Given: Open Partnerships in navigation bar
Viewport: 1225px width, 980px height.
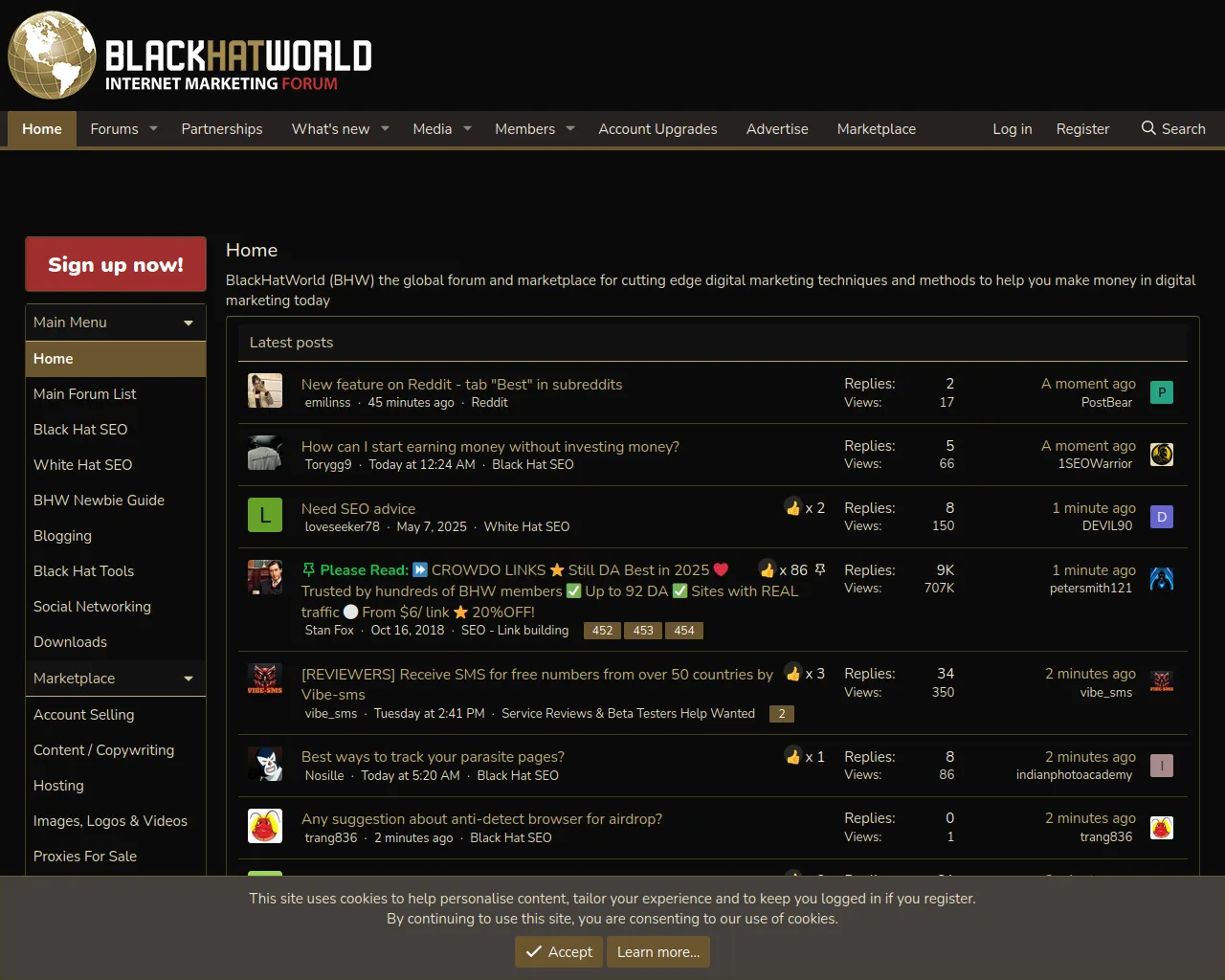Looking at the screenshot, I should pyautogui.click(x=222, y=128).
